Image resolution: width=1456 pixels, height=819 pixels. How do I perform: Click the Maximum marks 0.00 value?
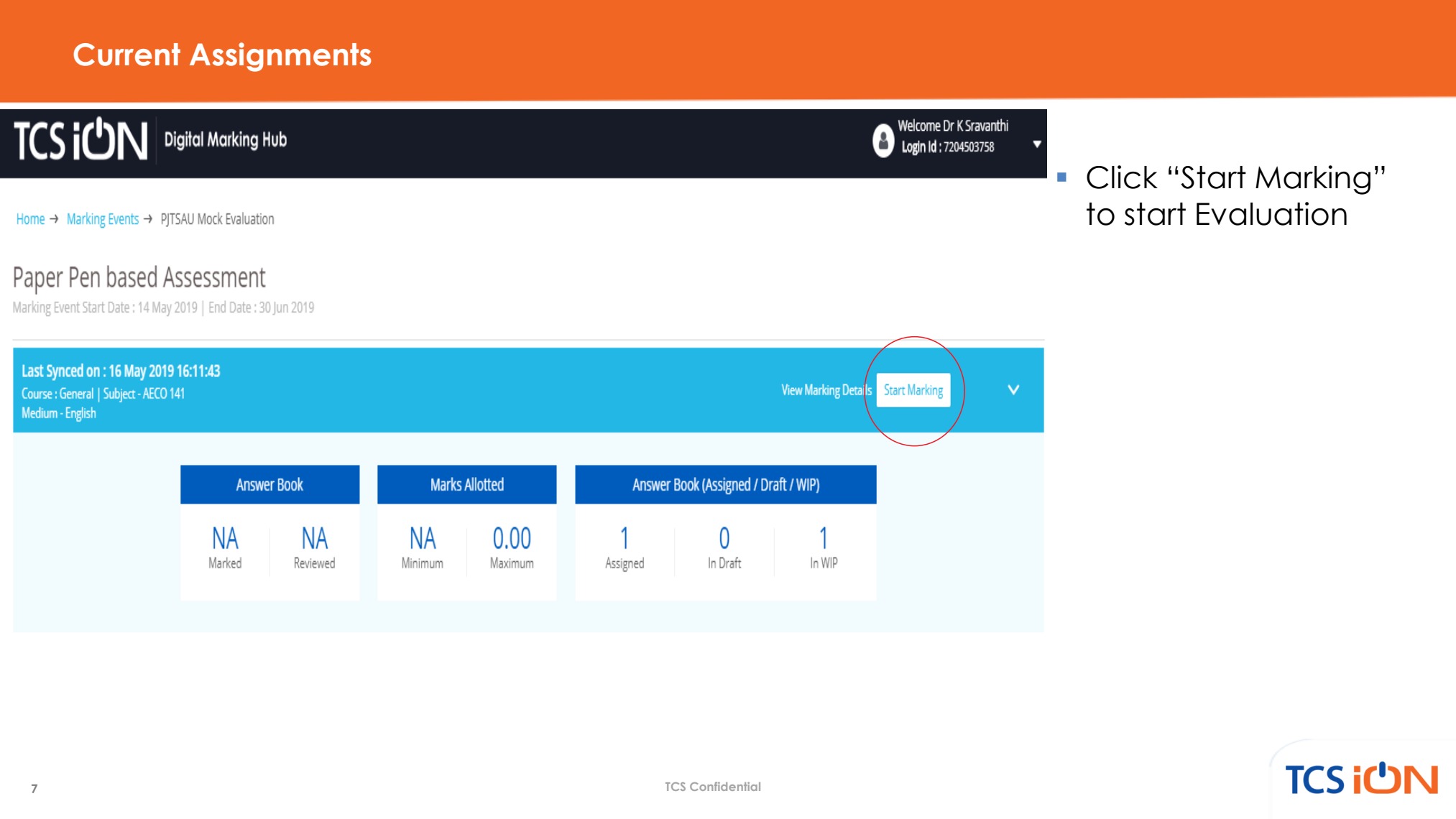pyautogui.click(x=512, y=538)
